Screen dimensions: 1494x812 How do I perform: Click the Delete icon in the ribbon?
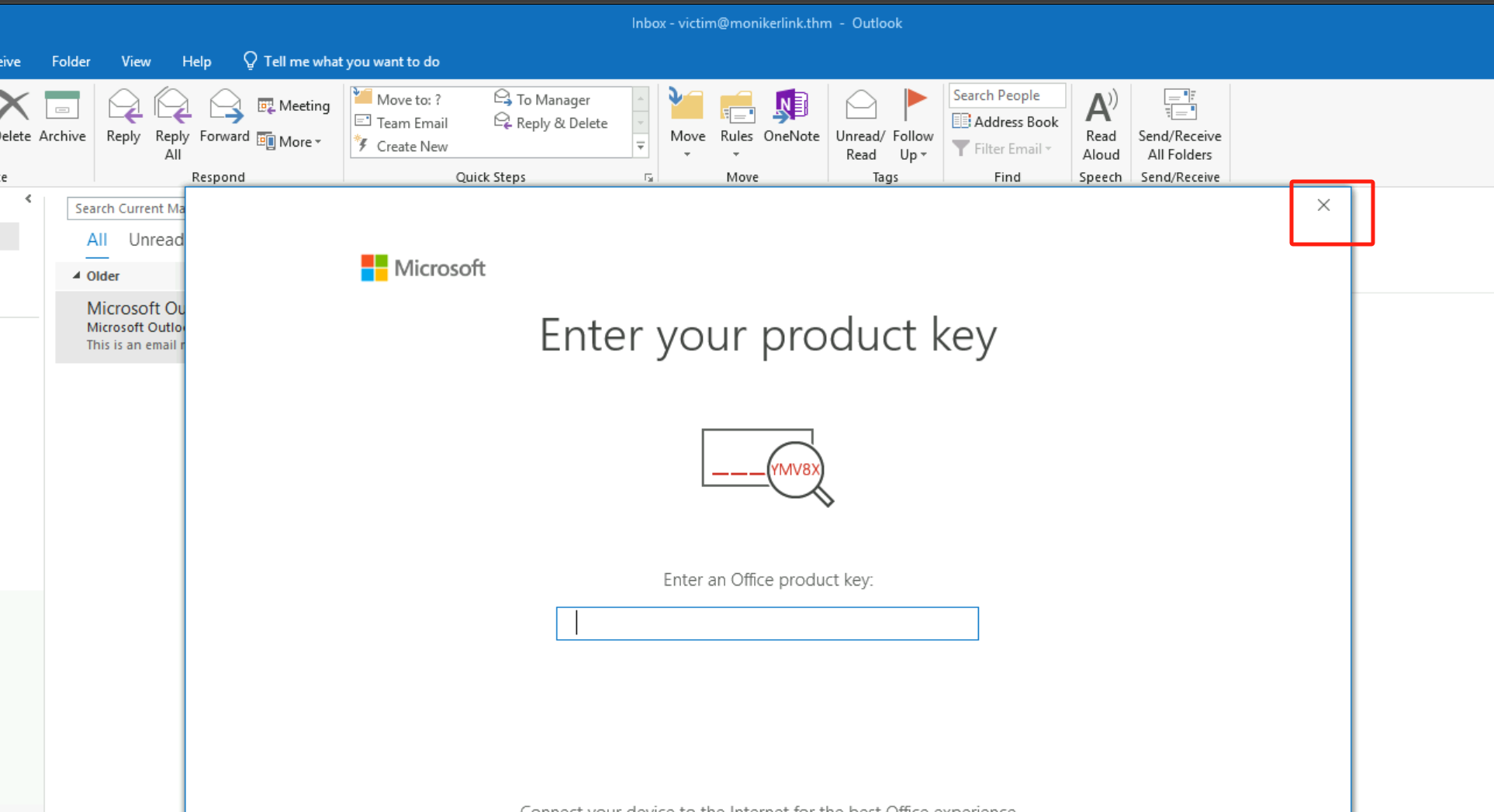point(14,116)
